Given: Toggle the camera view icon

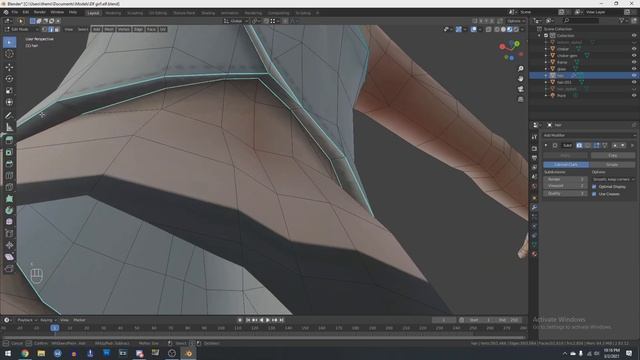Looking at the screenshot, I should pos(520,89).
